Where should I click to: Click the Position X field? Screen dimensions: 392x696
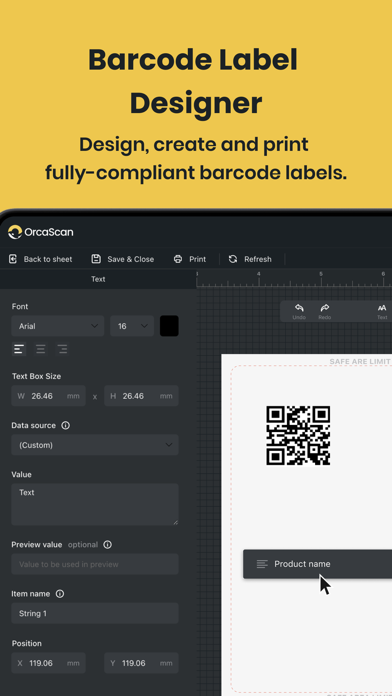(48, 663)
